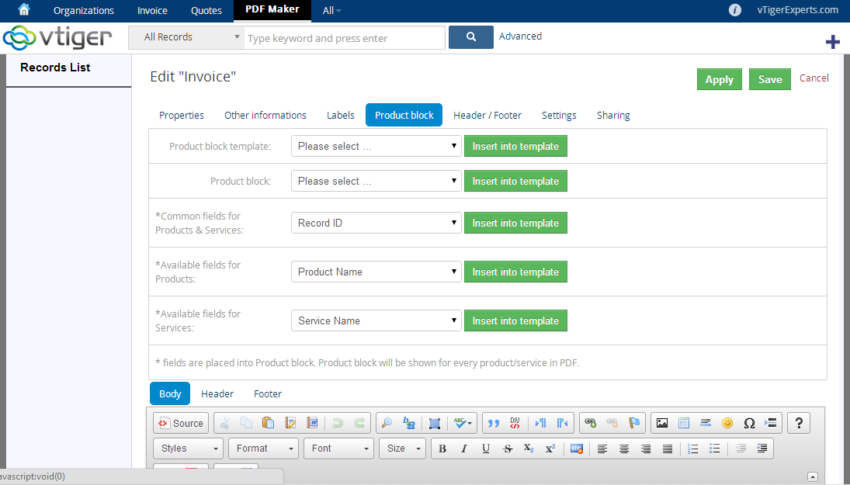Increase indent in the editor
This screenshot has height=485, width=850.
click(x=762, y=449)
